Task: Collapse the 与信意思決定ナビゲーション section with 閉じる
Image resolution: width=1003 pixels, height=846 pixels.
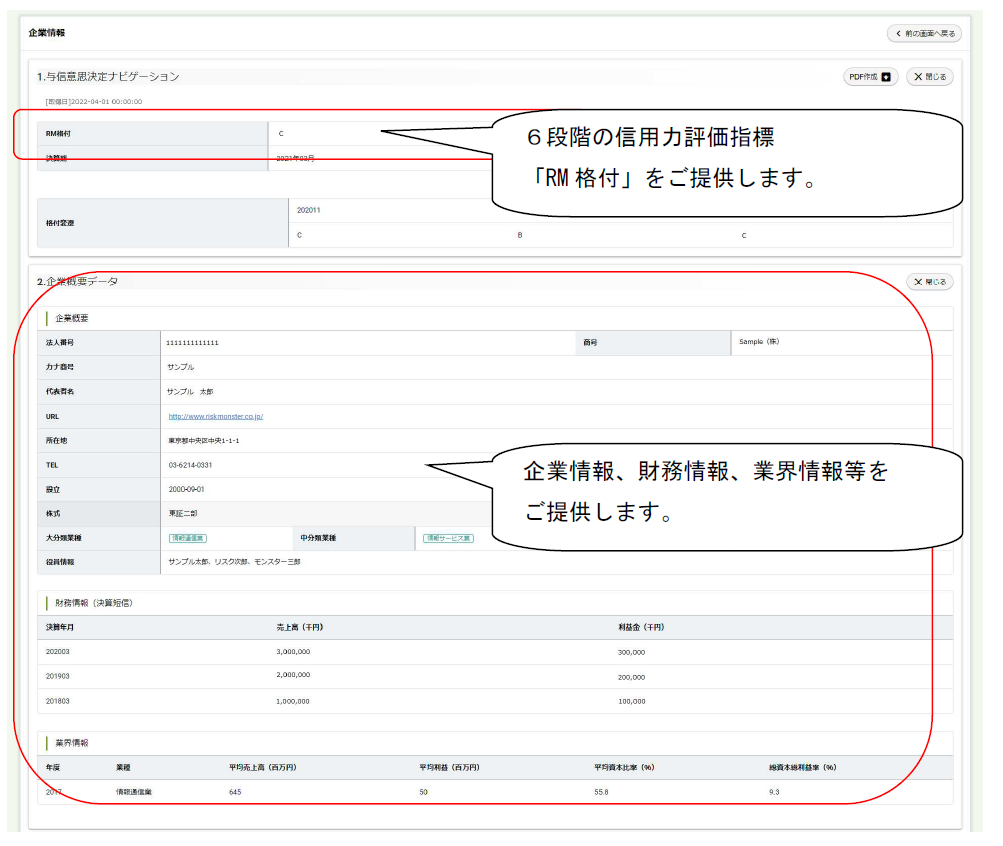Action: pos(929,77)
